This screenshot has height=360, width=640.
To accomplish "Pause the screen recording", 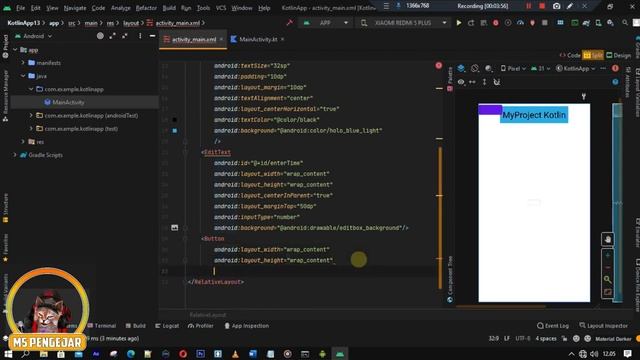I will pyautogui.click(x=529, y=6).
